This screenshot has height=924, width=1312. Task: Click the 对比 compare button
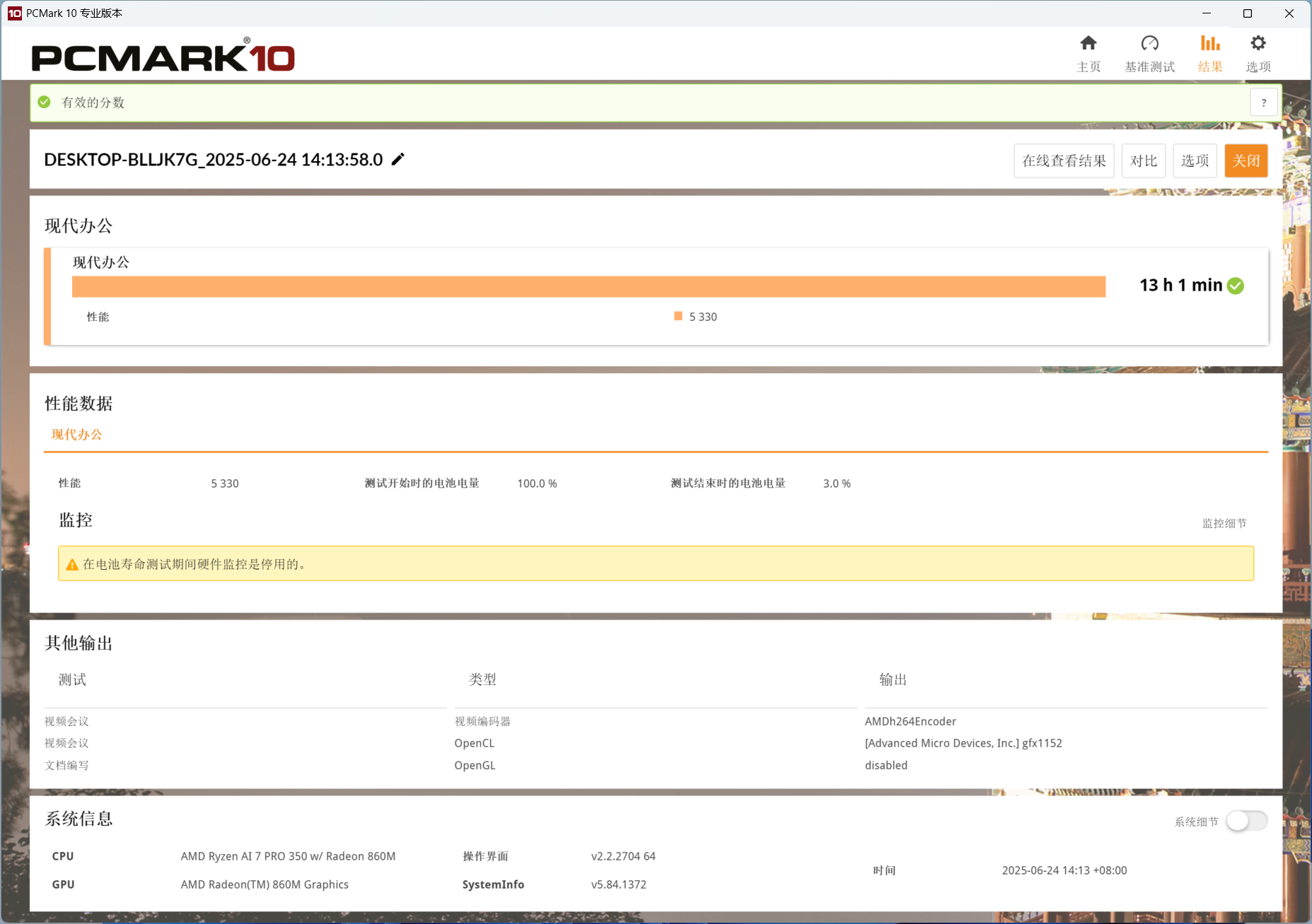(x=1144, y=160)
